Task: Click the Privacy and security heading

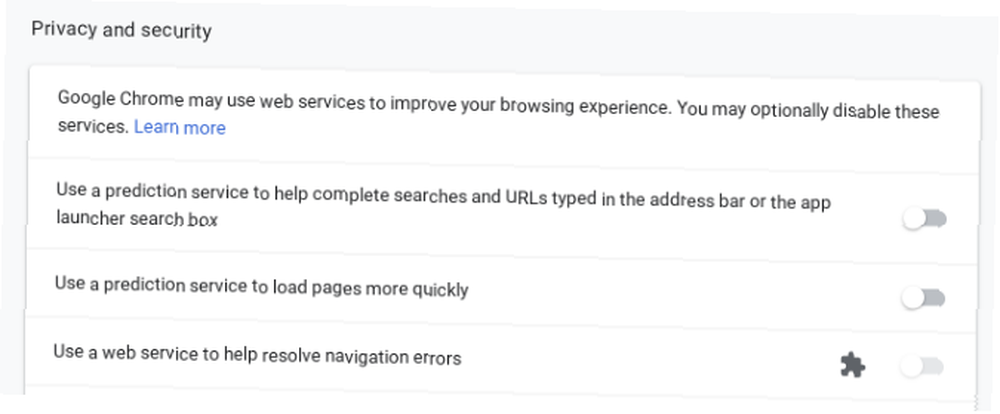Action: 121,30
